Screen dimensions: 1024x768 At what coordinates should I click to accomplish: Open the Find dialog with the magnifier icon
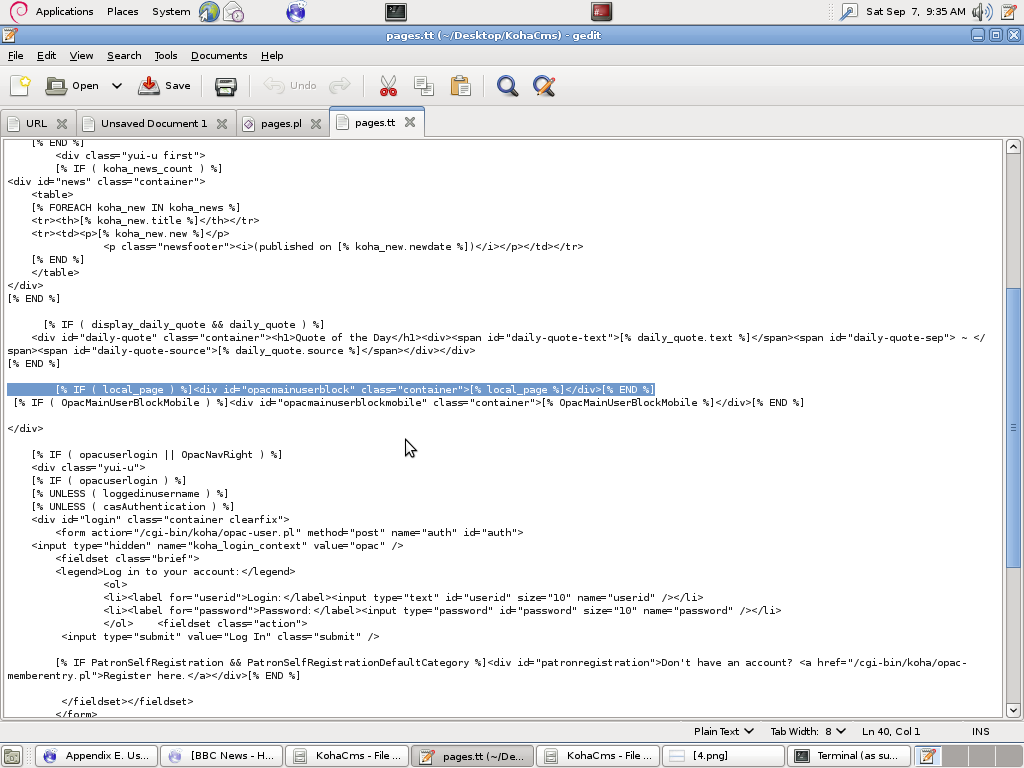tap(507, 86)
